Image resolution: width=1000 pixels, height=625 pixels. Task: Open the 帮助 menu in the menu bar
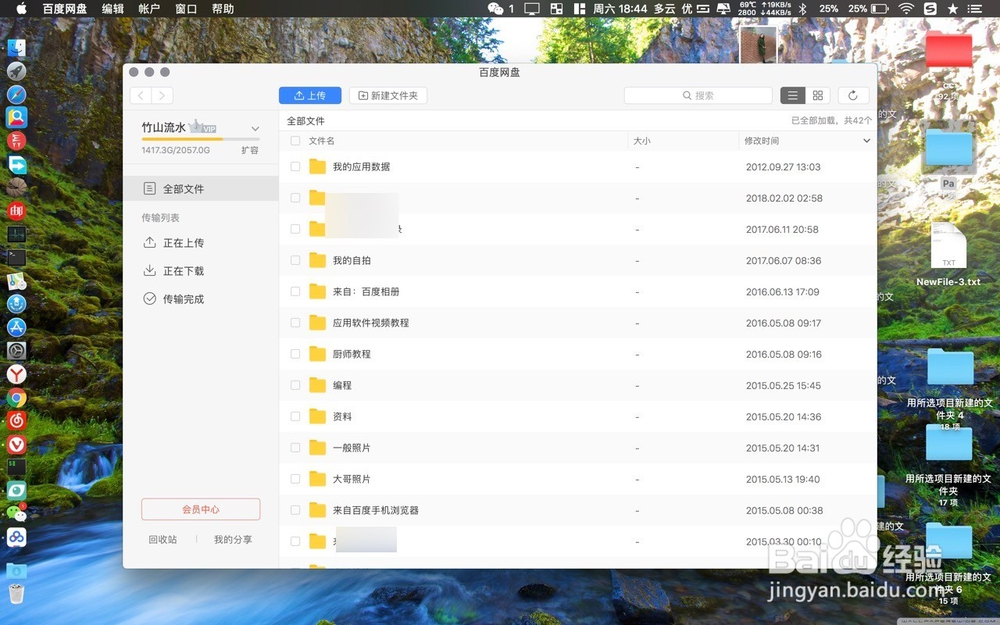[224, 9]
